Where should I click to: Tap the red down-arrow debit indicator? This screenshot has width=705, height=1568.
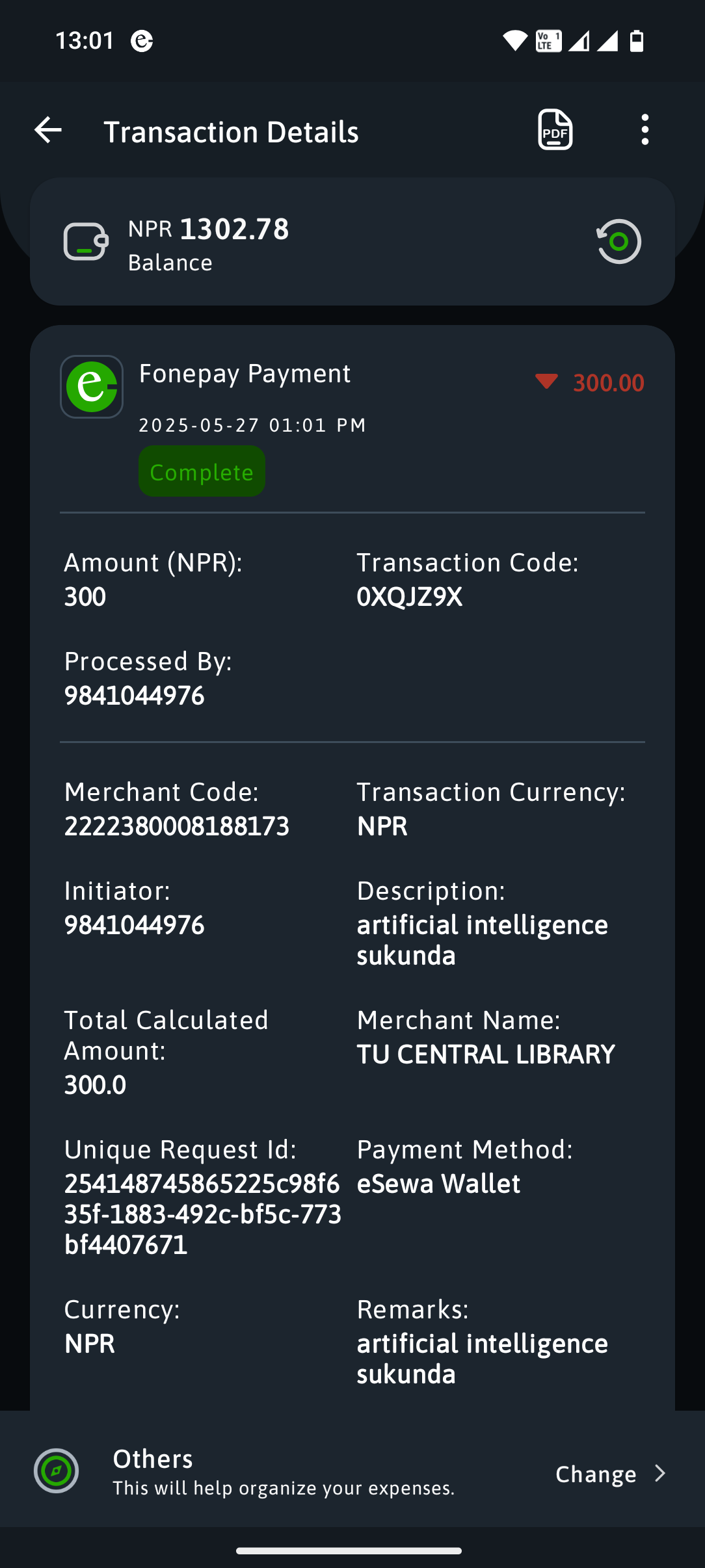point(546,382)
